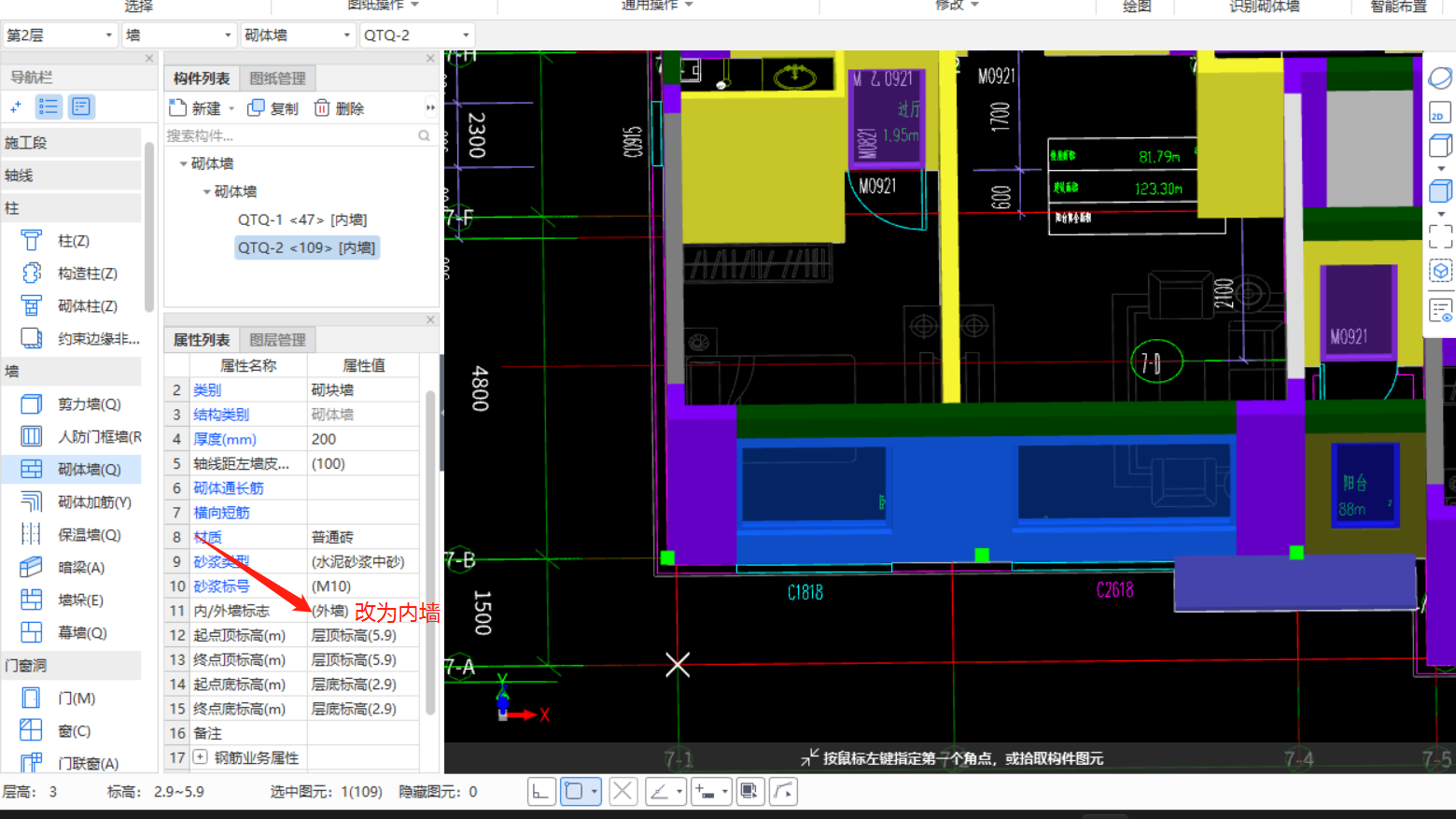
Task: Open the 横向短筋 property link
Action: pos(221,513)
